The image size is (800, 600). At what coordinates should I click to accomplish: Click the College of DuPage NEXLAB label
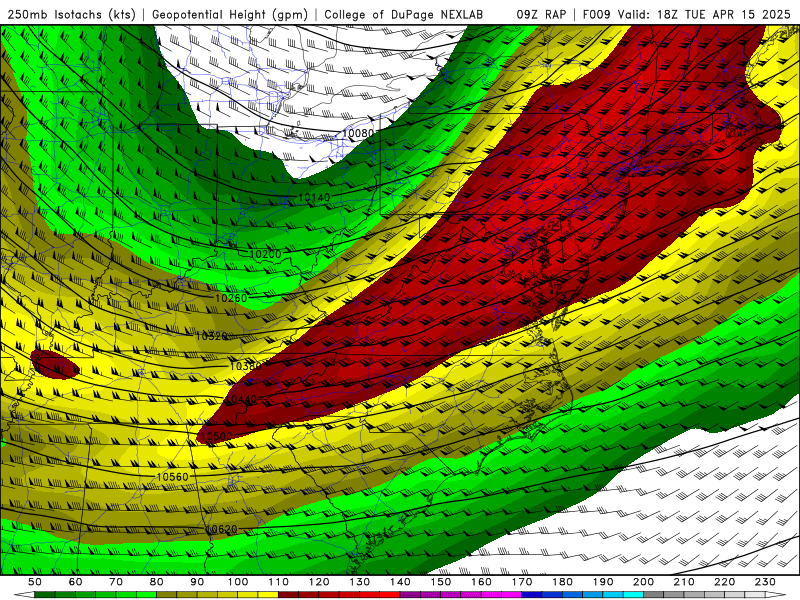pyautogui.click(x=403, y=15)
